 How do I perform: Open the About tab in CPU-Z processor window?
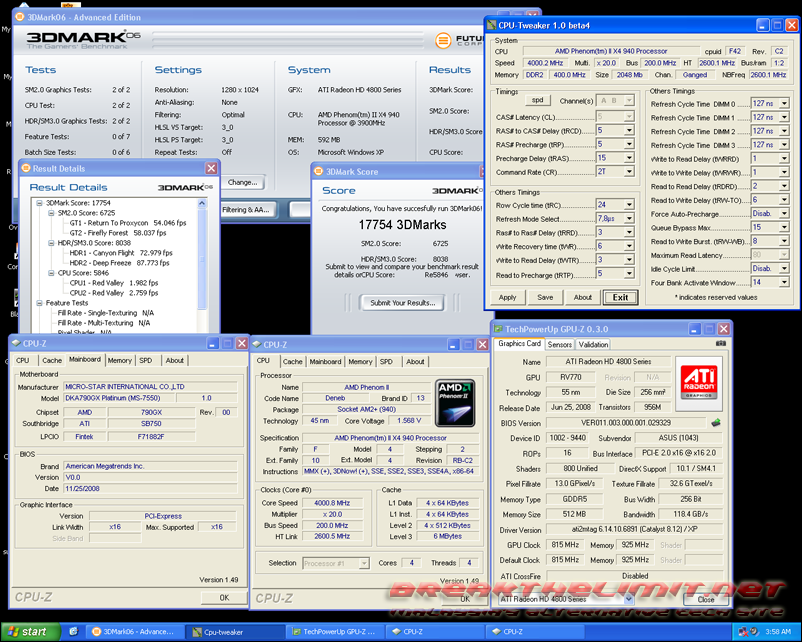(x=415, y=361)
